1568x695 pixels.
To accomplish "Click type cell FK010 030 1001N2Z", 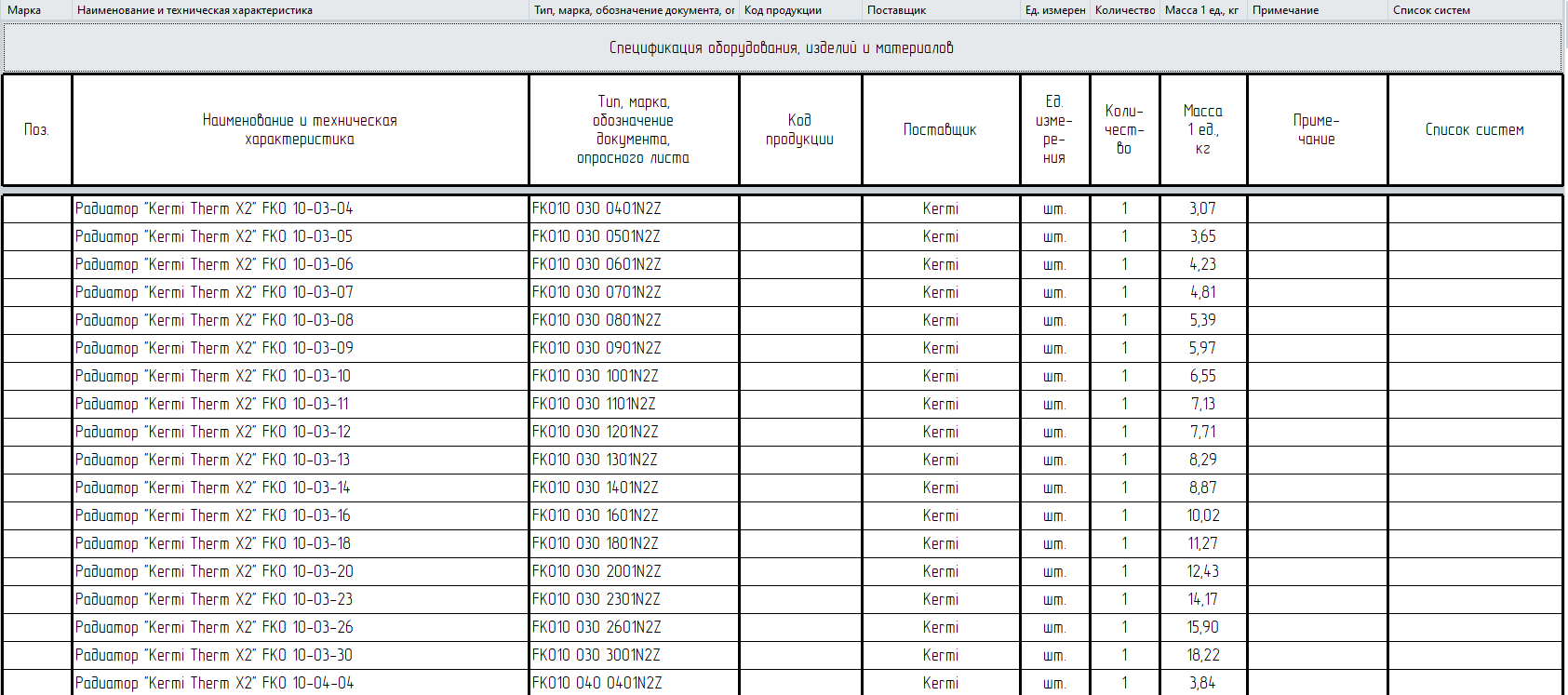I will click(635, 376).
